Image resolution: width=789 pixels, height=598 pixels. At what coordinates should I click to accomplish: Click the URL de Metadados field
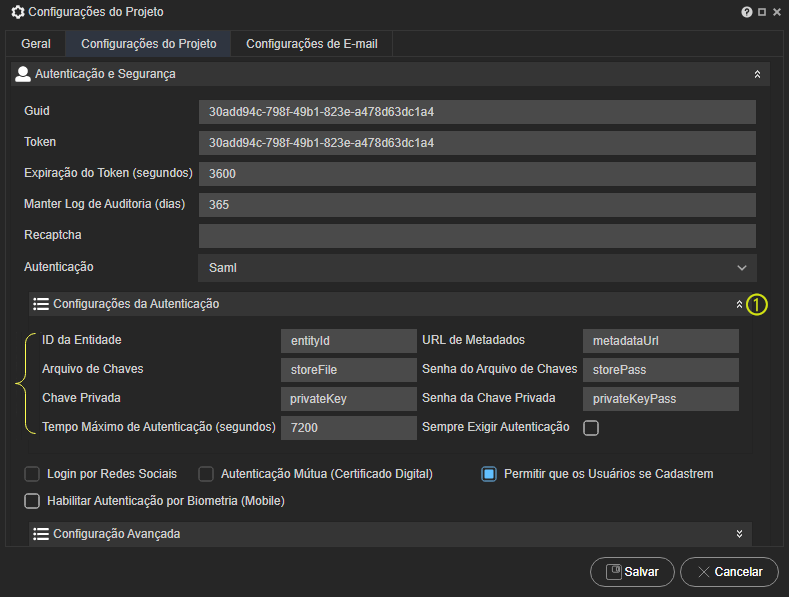click(661, 341)
